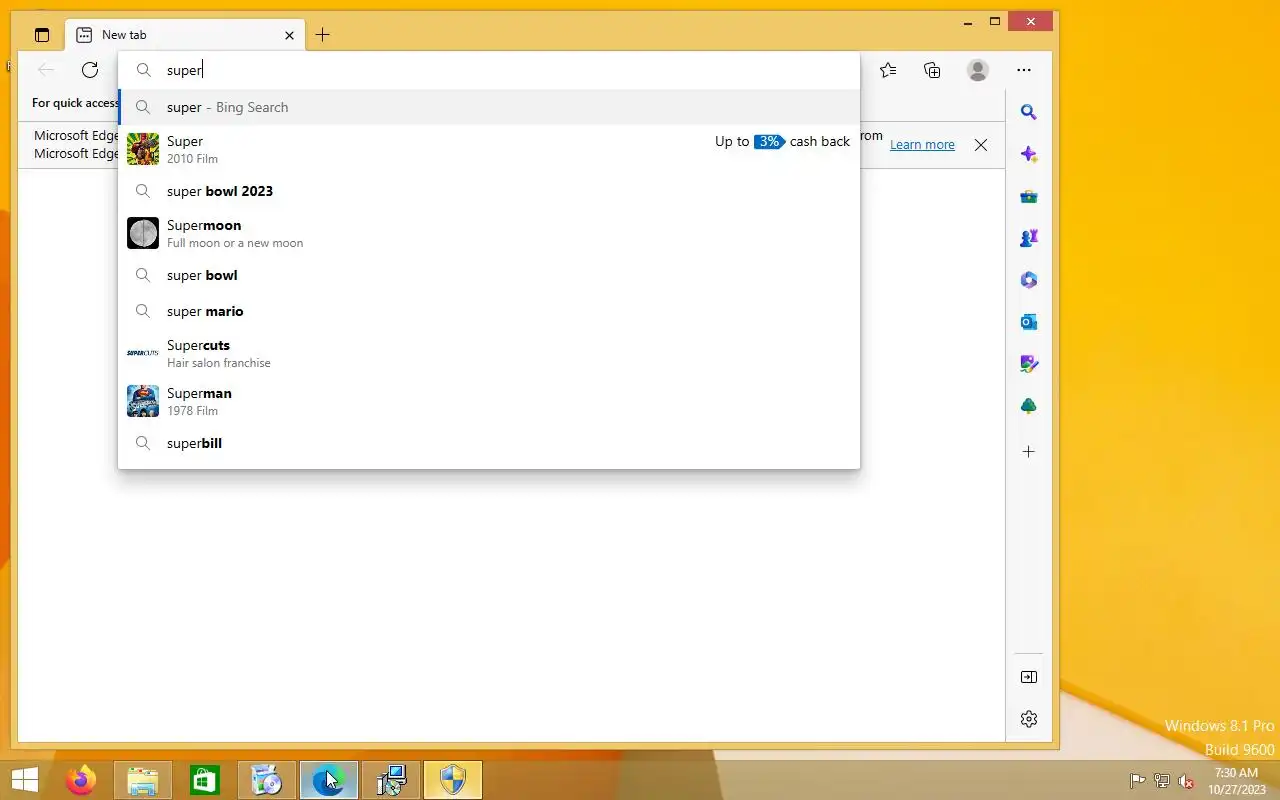Open File Explorer from the taskbar

pyautogui.click(x=143, y=780)
